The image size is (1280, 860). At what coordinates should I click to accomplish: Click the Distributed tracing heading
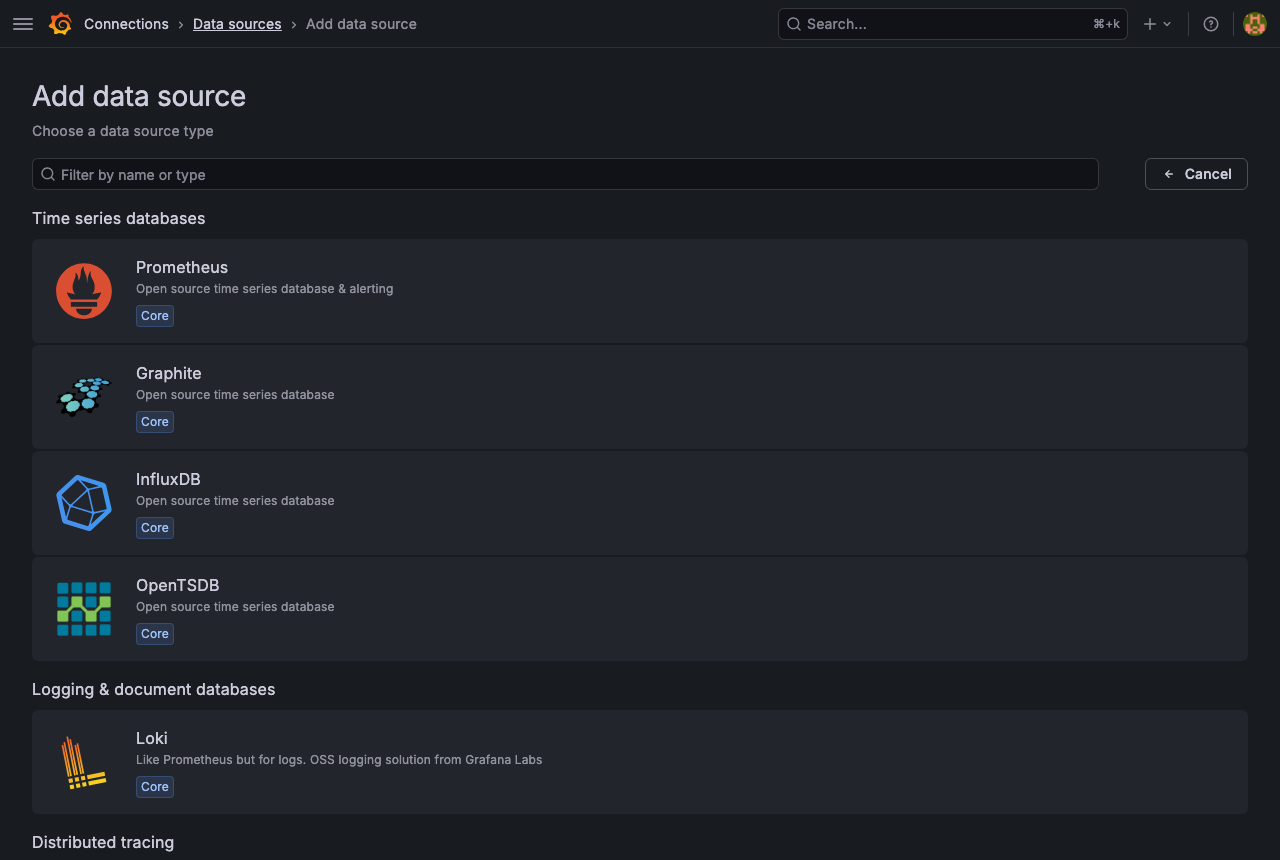coord(103,842)
